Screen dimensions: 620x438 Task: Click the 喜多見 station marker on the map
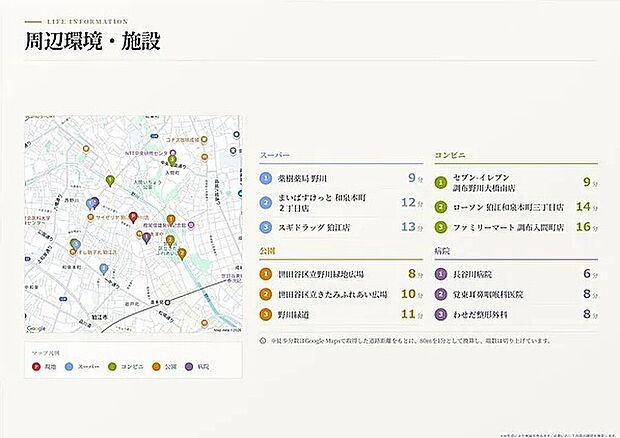(x=168, y=302)
